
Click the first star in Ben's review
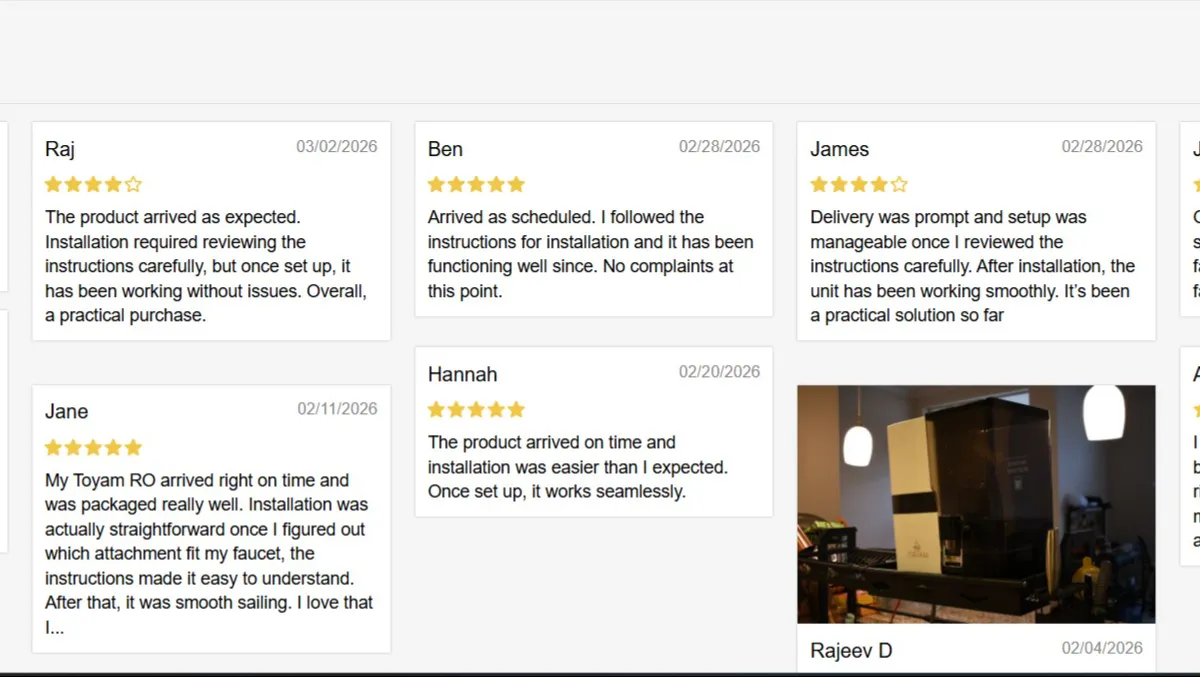click(x=436, y=184)
